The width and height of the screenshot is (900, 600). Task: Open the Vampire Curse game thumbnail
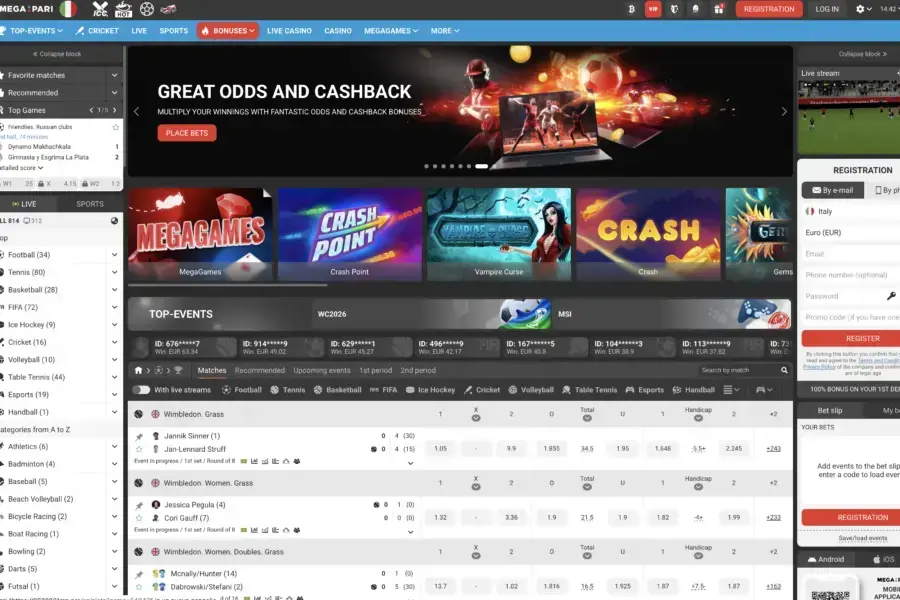pos(499,234)
